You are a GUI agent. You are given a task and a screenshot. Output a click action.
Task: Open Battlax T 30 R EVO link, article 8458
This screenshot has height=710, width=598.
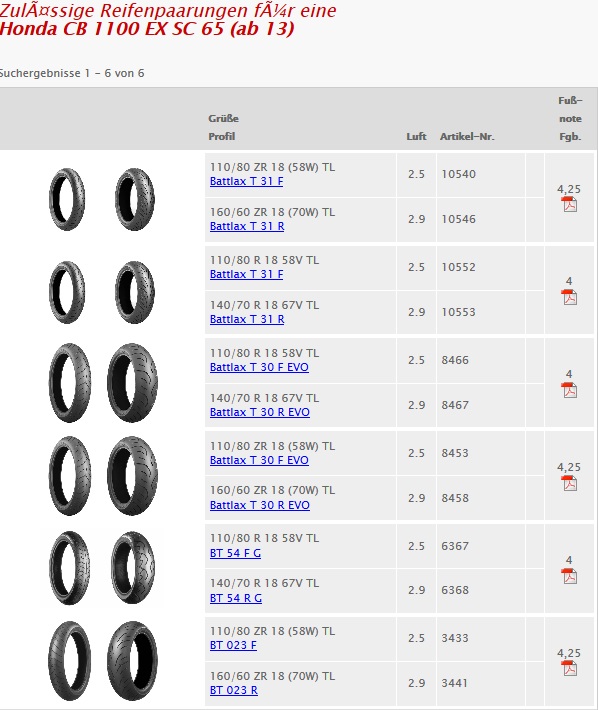tap(259, 505)
